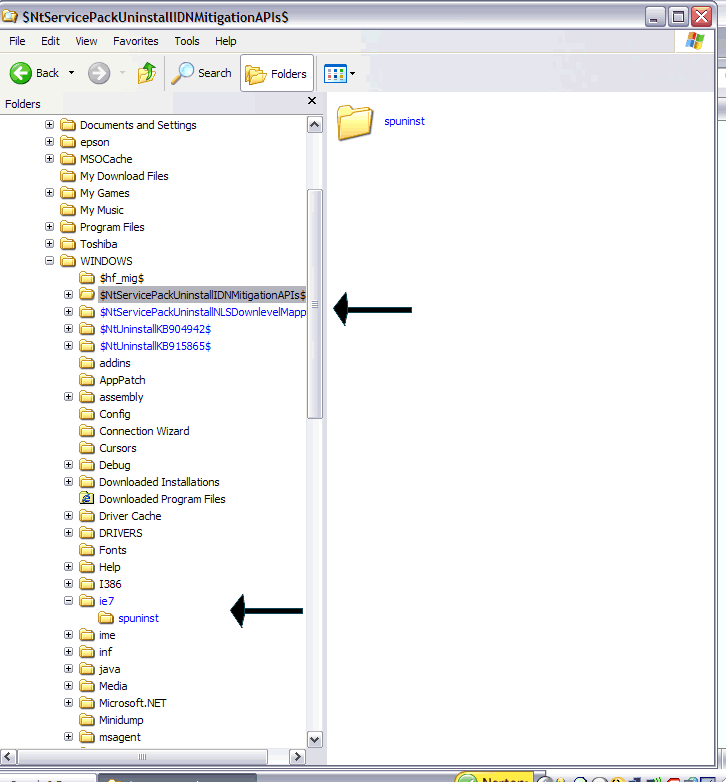Open the Edit menu
This screenshot has height=782, width=726.
click(50, 41)
